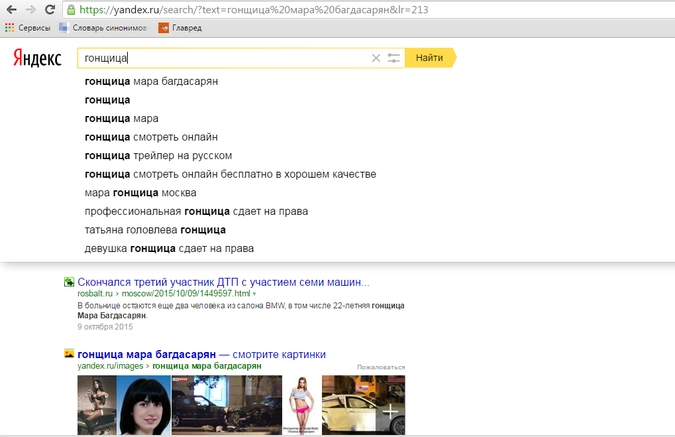
Task: Click the rosbalt.ru result favicon
Action: (69, 282)
